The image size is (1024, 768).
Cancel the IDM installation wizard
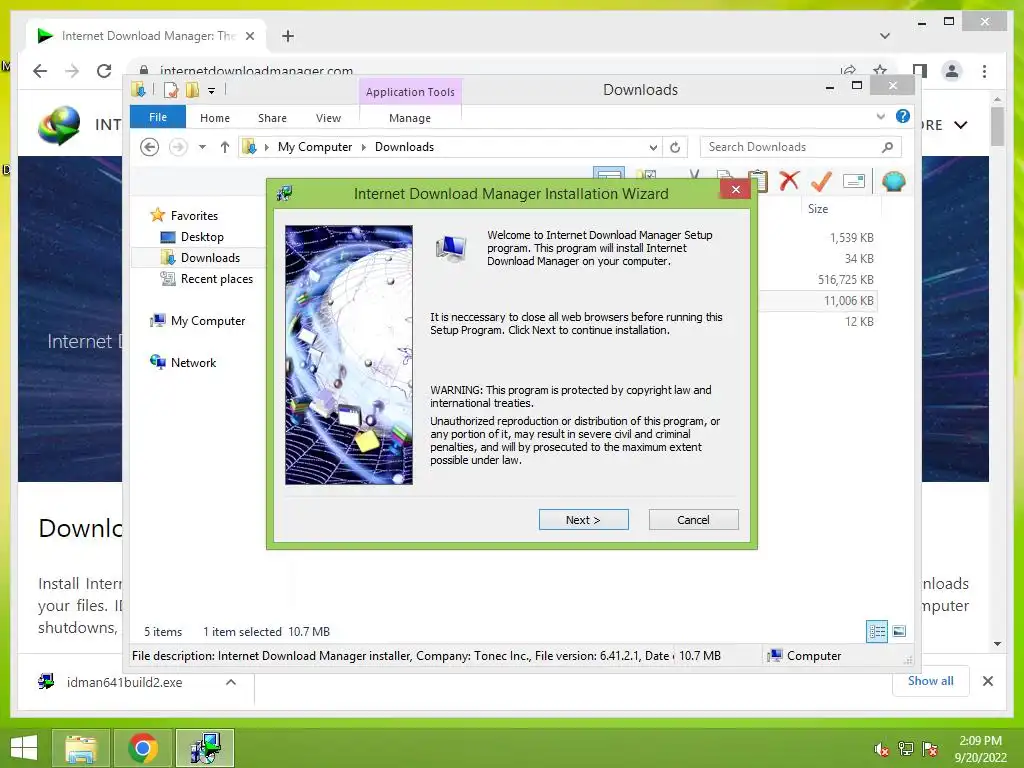click(694, 520)
